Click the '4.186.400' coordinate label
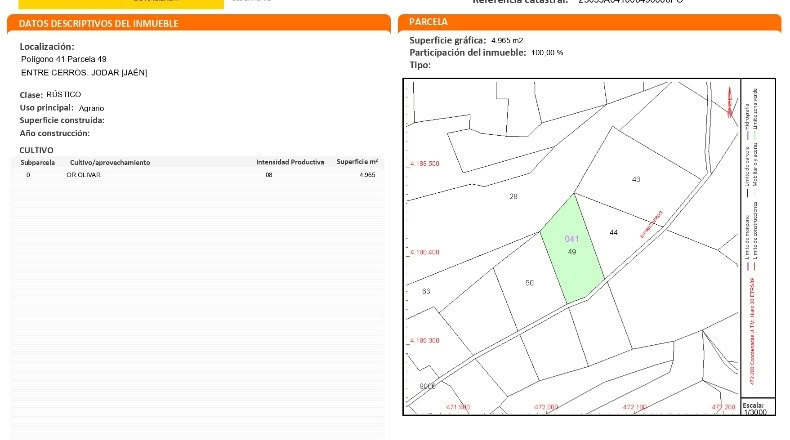790x440 pixels. tap(424, 252)
